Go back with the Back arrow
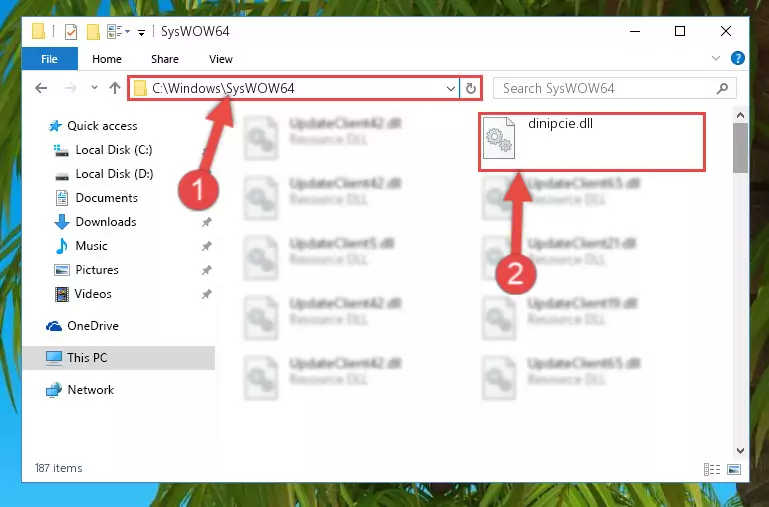769x507 pixels. (41, 88)
